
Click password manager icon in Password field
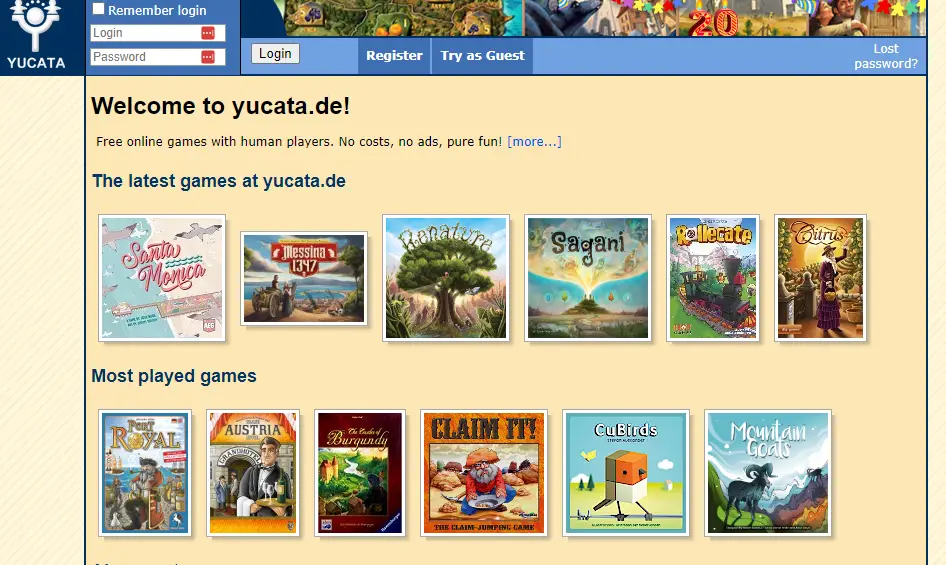tap(208, 57)
